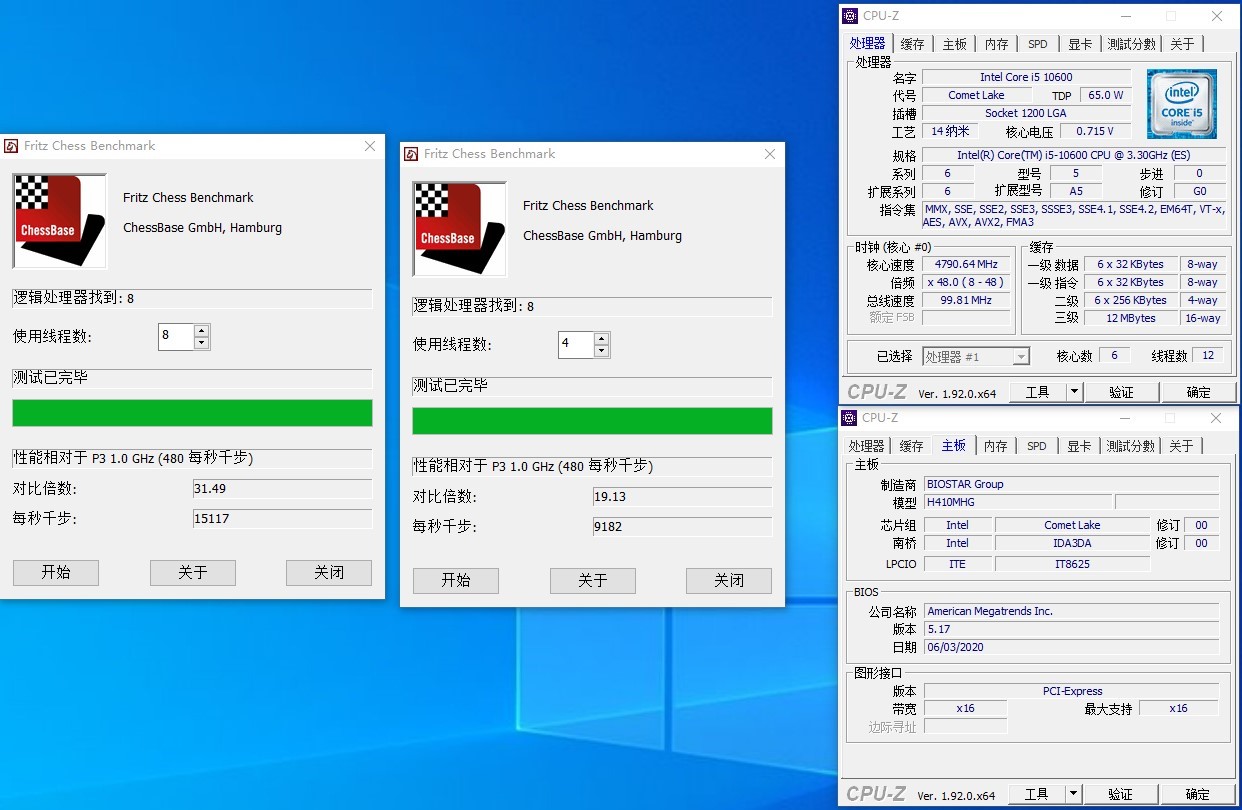The height and width of the screenshot is (810, 1242).
Task: Click green progress bar in left Fritz window
Action: click(x=192, y=413)
